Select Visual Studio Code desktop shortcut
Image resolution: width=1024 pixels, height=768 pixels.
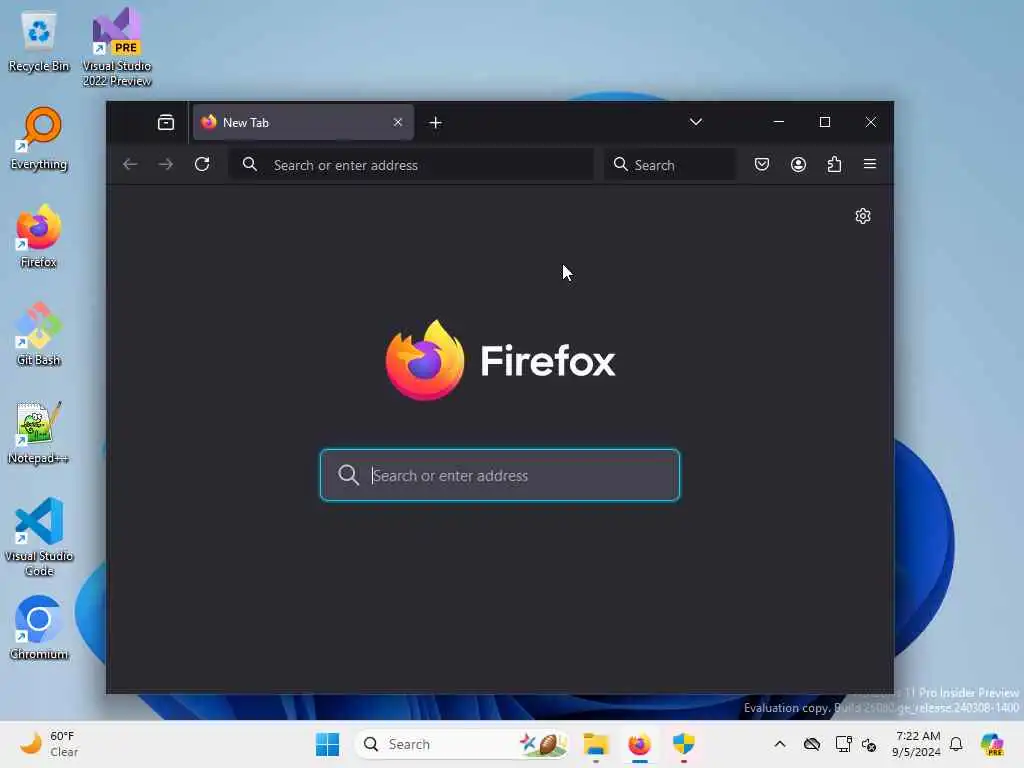[x=39, y=537]
